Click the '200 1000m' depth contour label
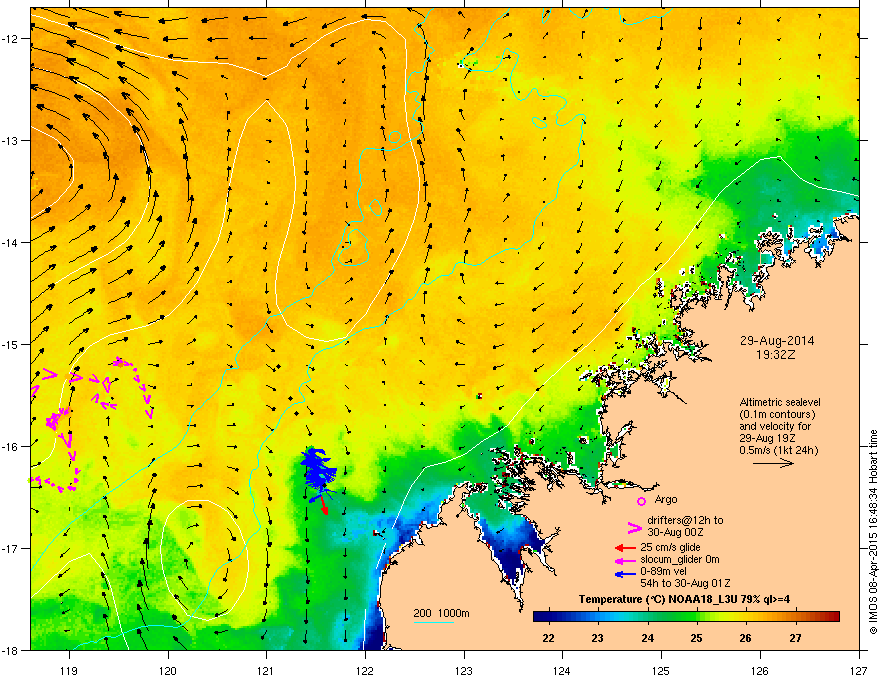This screenshot has width=880, height=680. pyautogui.click(x=441, y=613)
